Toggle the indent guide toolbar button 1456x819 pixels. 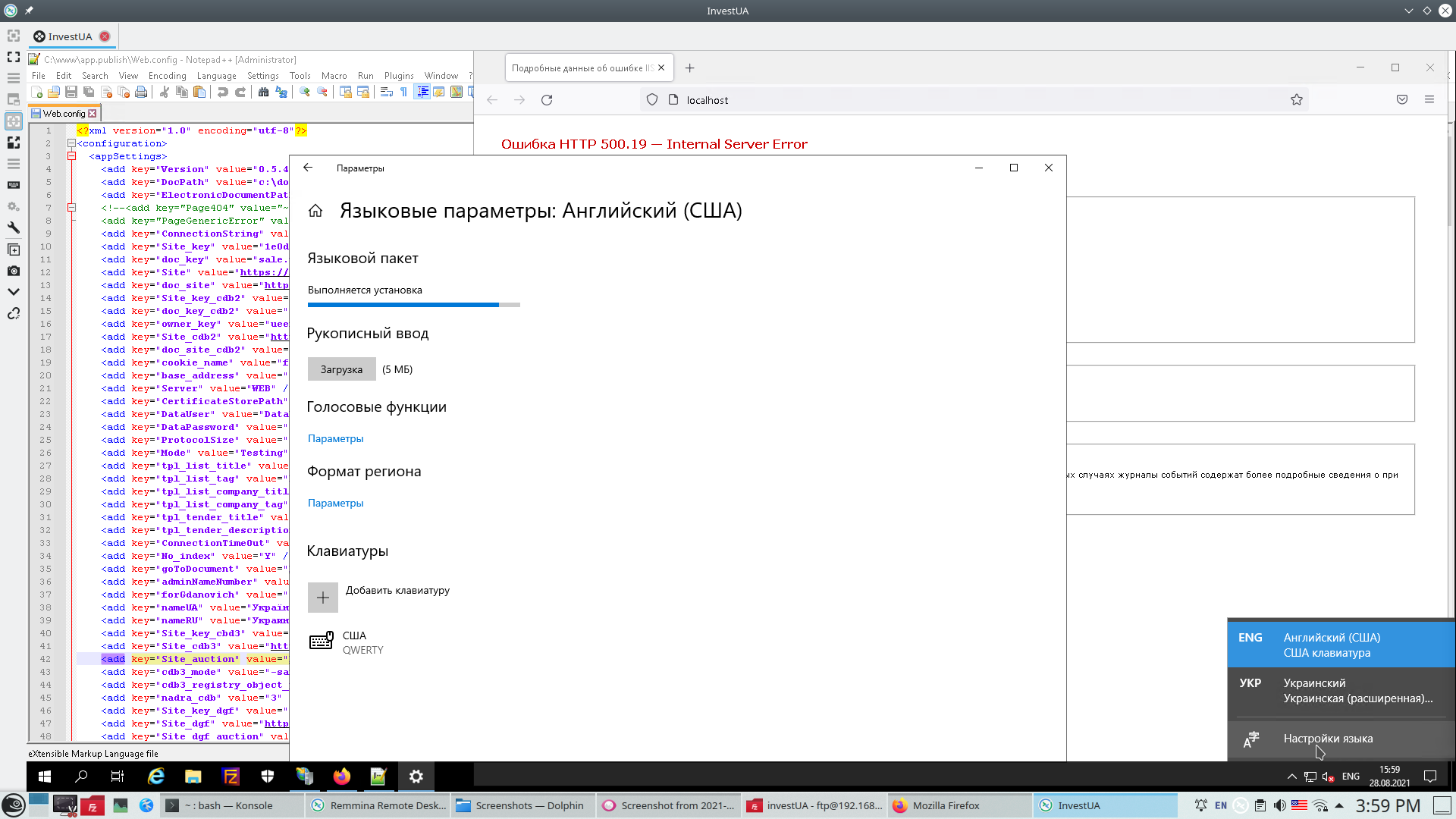[422, 92]
